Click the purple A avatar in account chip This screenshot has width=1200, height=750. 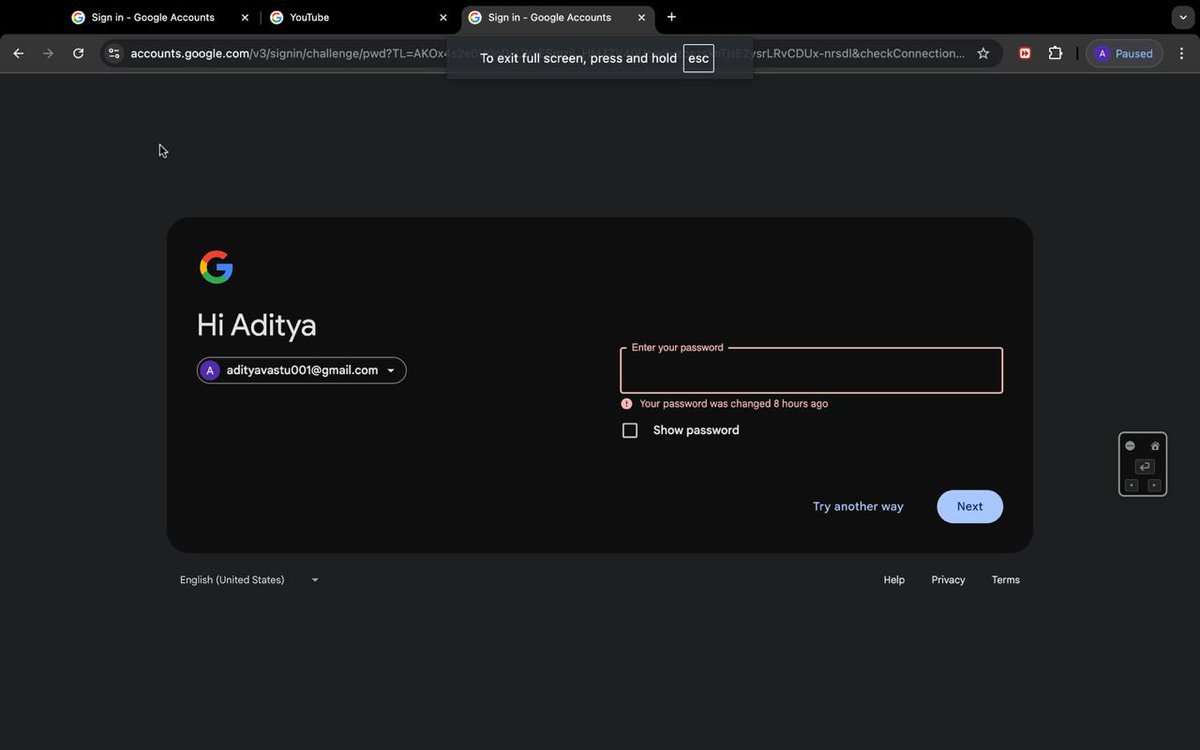point(210,370)
